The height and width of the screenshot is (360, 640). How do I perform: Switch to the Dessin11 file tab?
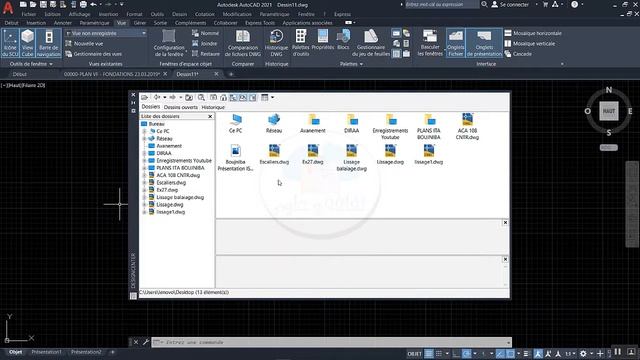[x=188, y=74]
